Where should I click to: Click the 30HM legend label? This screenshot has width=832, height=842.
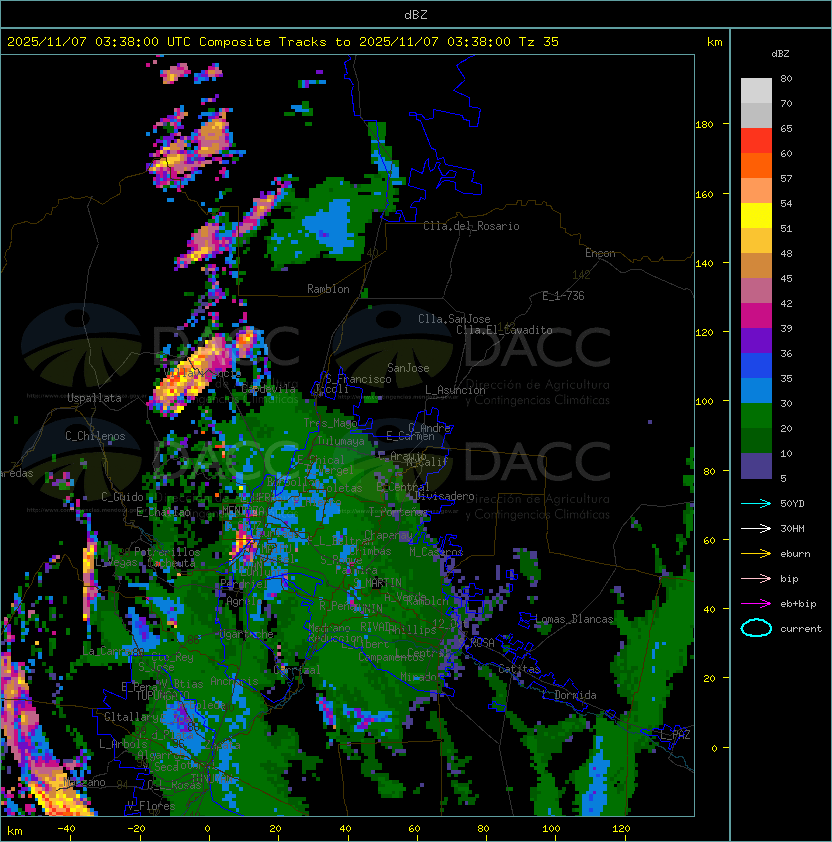pyautogui.click(x=792, y=529)
